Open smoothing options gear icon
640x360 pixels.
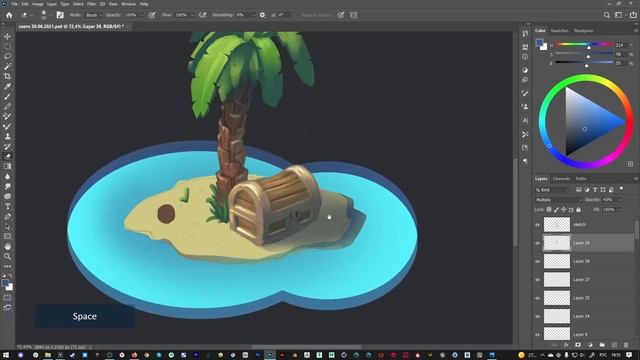[262, 15]
